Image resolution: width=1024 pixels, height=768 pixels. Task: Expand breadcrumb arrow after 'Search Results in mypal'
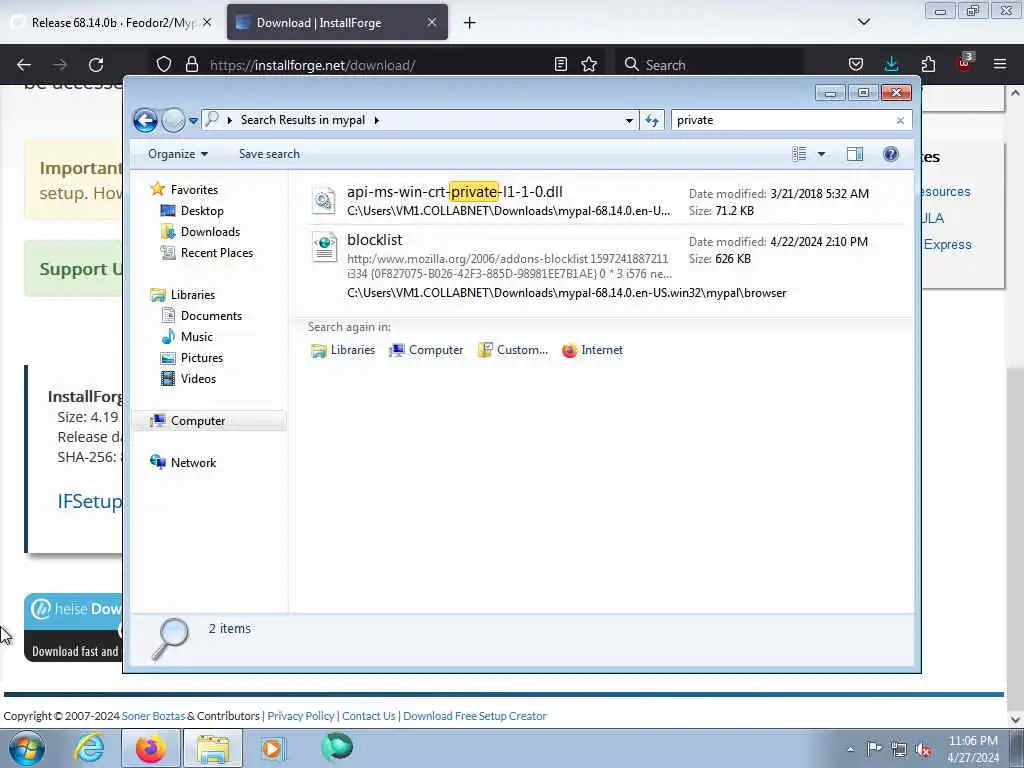[377, 120]
